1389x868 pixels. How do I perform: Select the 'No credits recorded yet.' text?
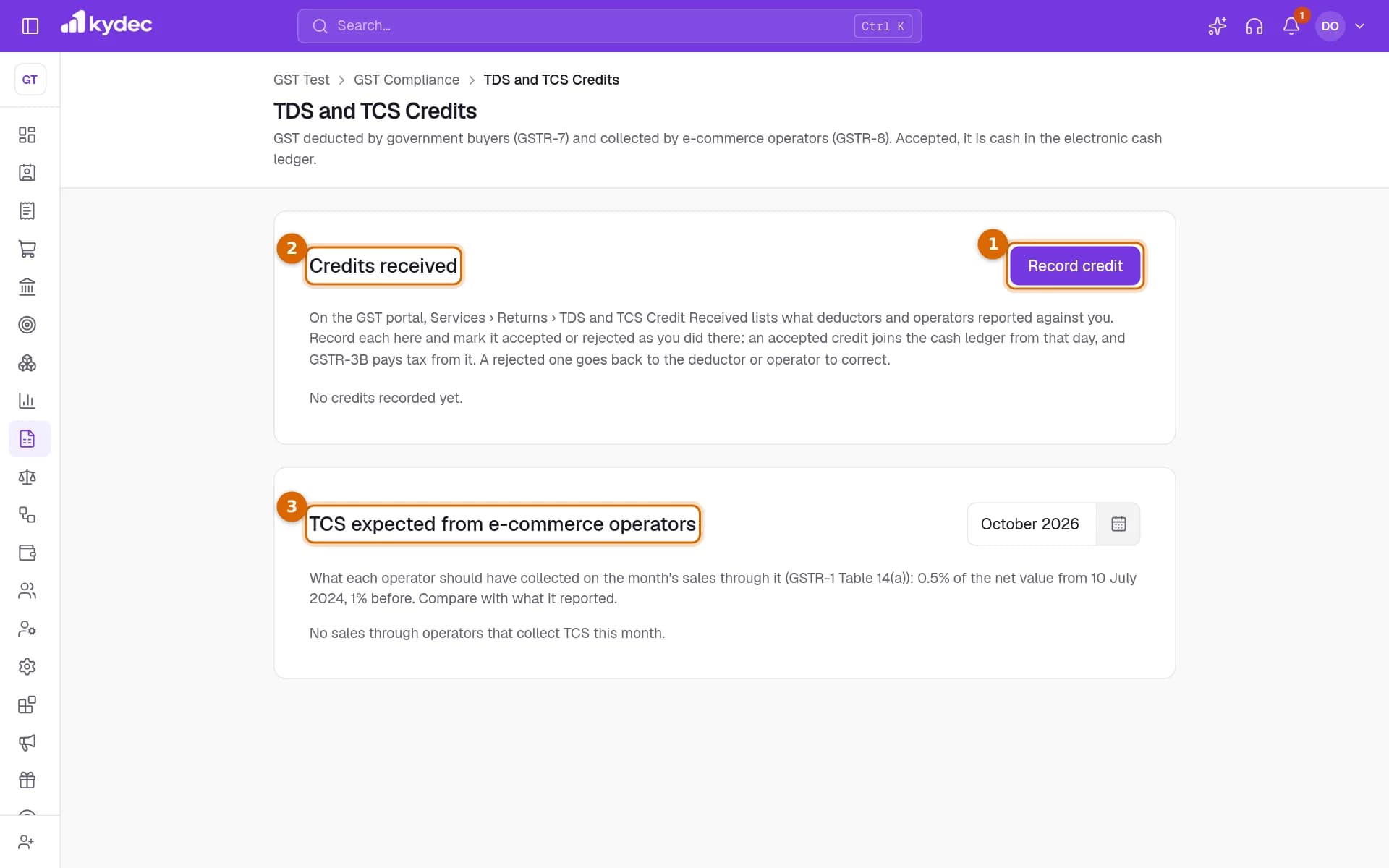click(x=386, y=398)
